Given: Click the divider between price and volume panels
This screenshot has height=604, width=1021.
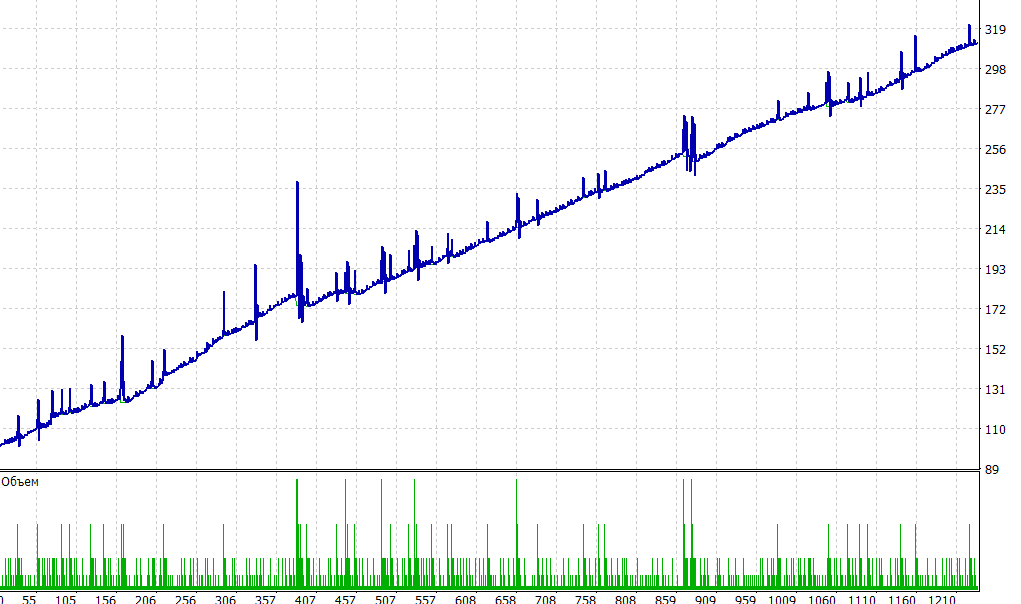Looking at the screenshot, I should pyautogui.click(x=488, y=470).
